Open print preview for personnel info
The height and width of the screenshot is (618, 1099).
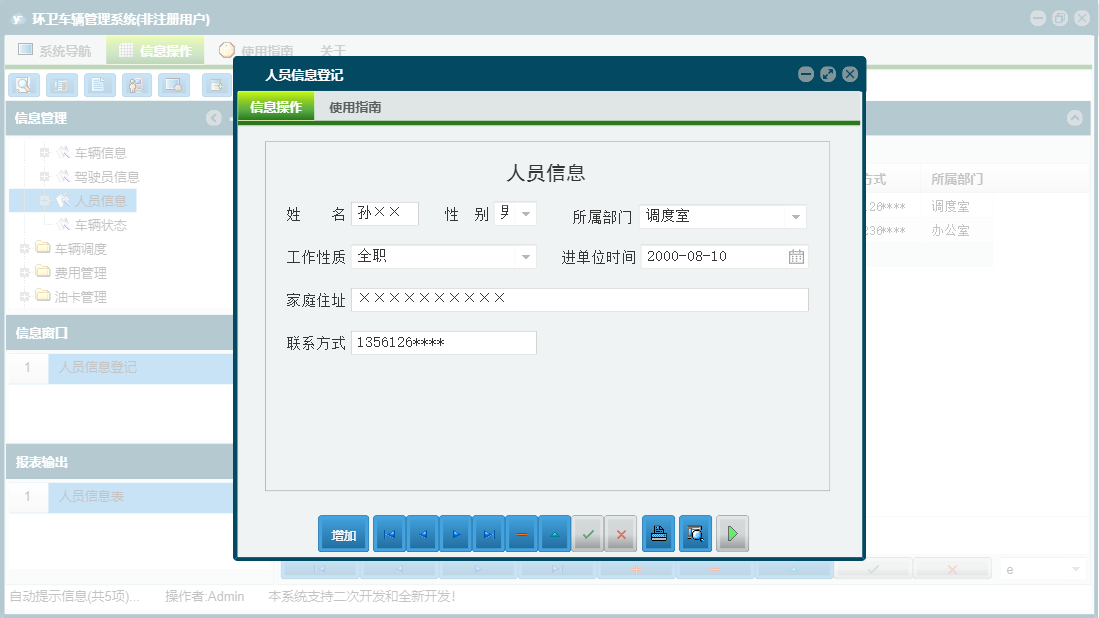pyautogui.click(x=693, y=533)
